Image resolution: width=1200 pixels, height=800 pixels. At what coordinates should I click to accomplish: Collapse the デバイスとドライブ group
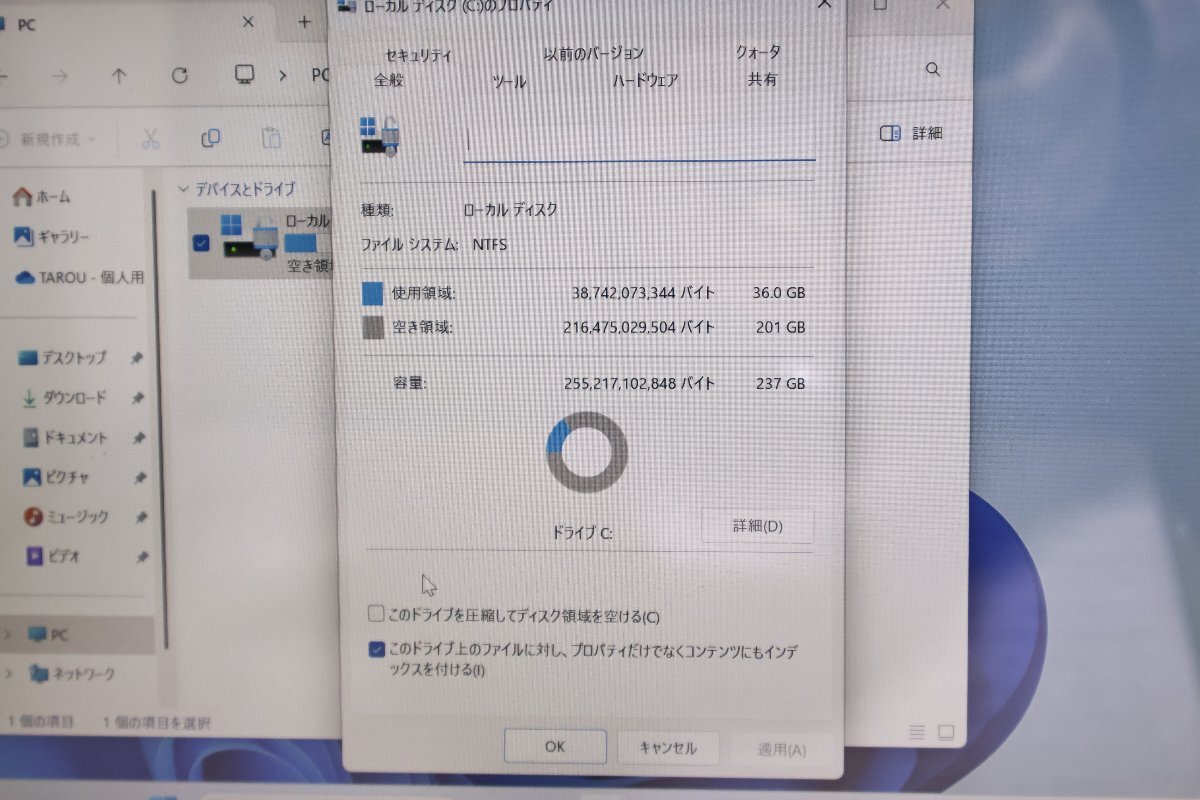tap(183, 188)
